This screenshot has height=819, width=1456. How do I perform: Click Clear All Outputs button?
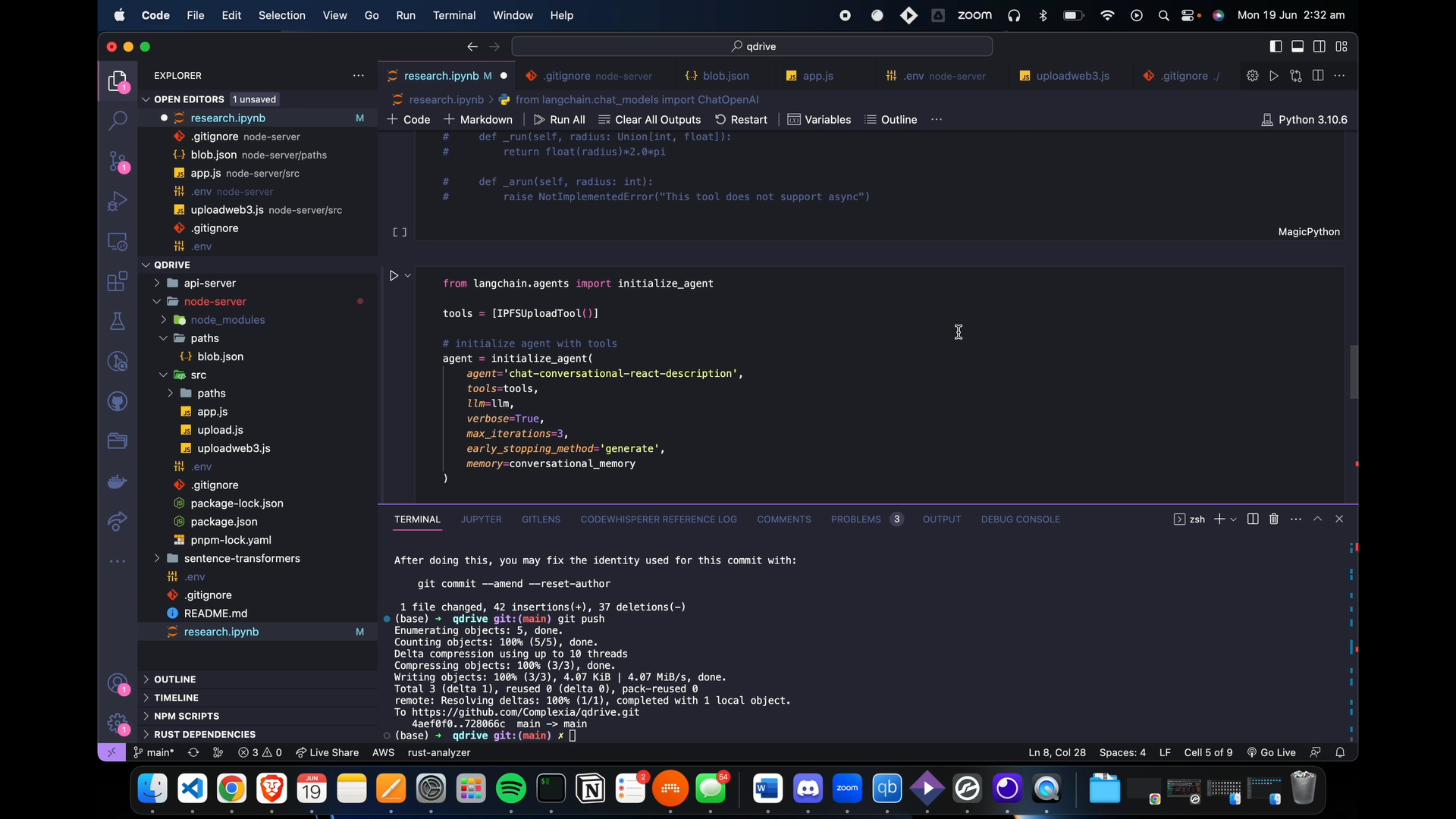coord(650,120)
